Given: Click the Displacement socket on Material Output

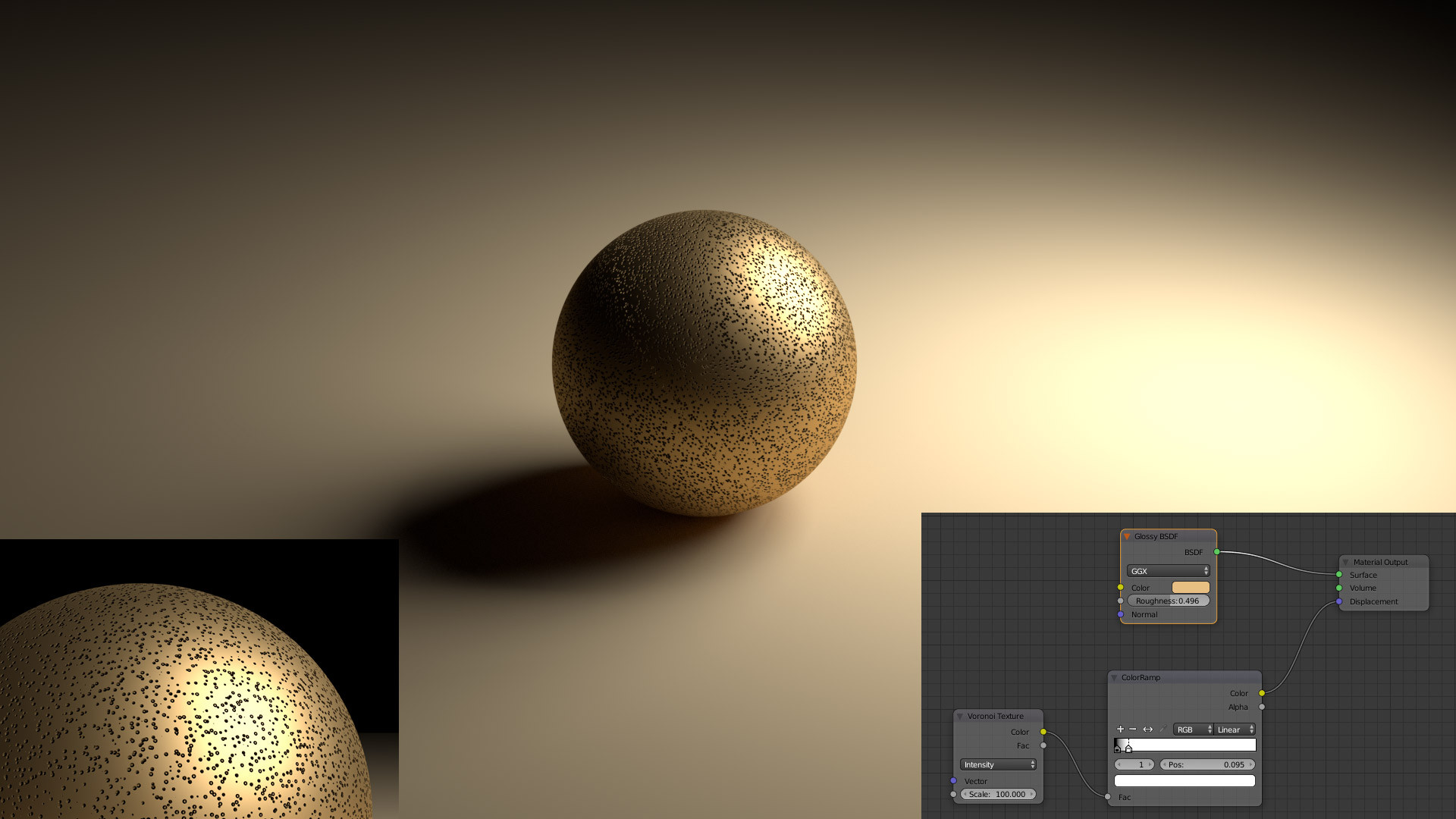Looking at the screenshot, I should 1339,601.
